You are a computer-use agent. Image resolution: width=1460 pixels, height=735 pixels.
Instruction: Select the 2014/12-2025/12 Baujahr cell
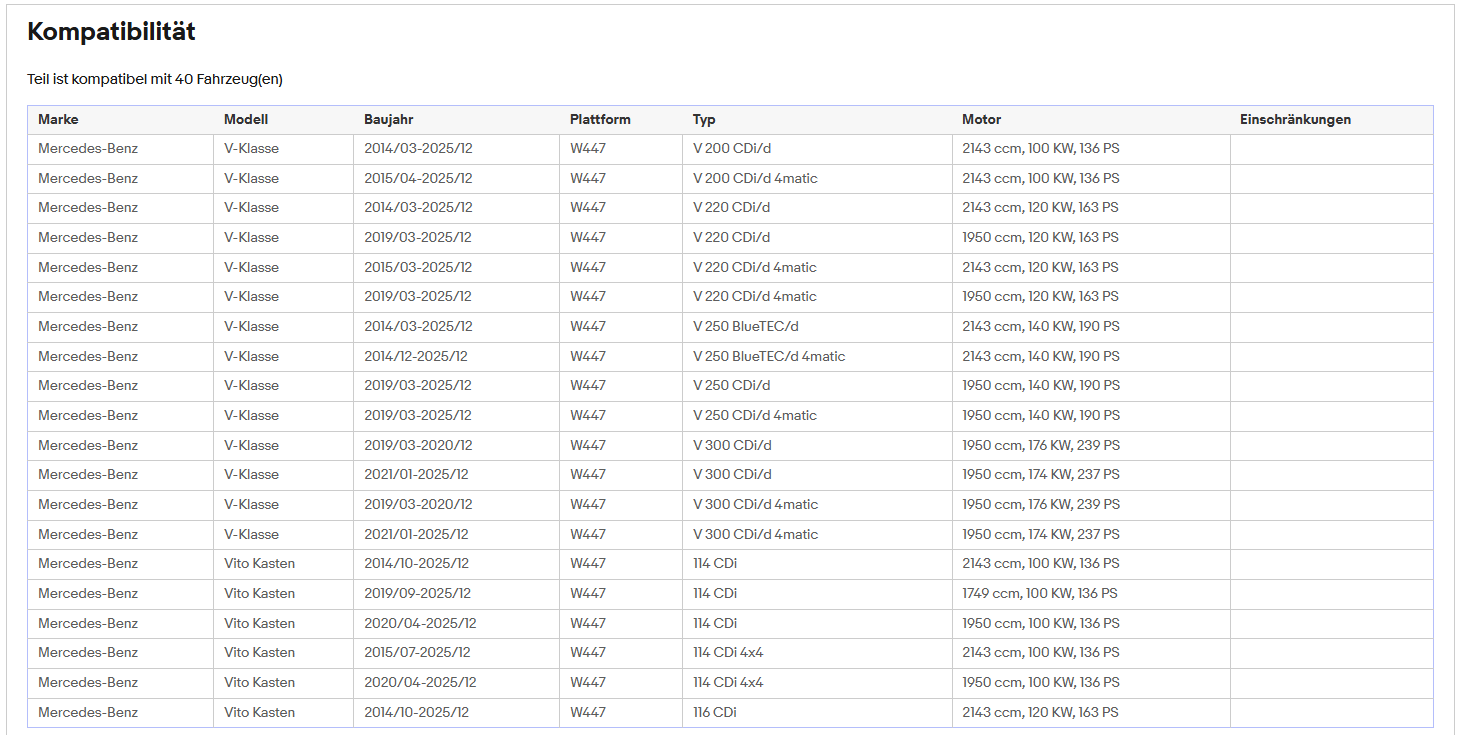pos(456,357)
